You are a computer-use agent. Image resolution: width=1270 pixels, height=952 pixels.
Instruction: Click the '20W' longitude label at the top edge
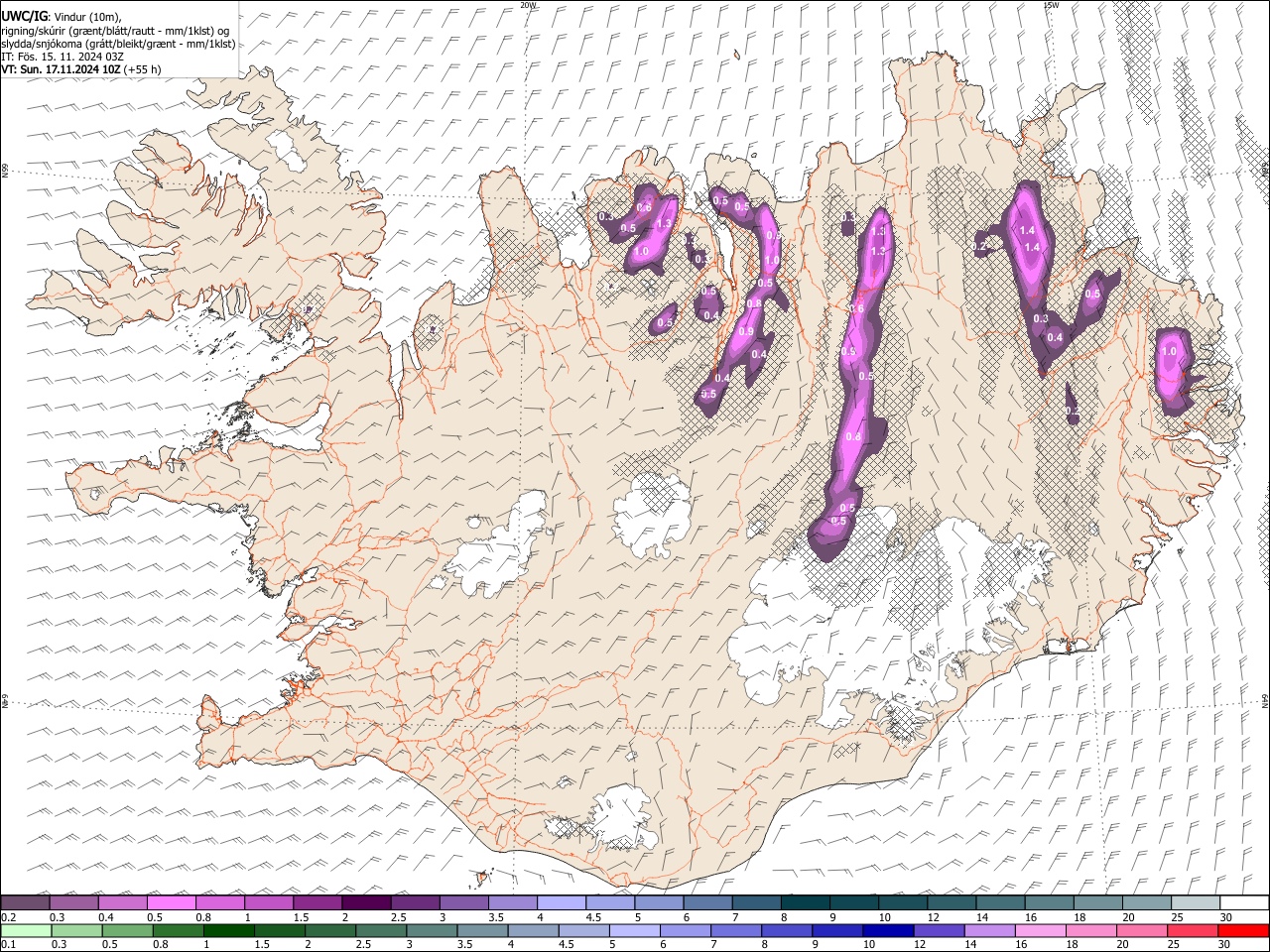pyautogui.click(x=527, y=5)
